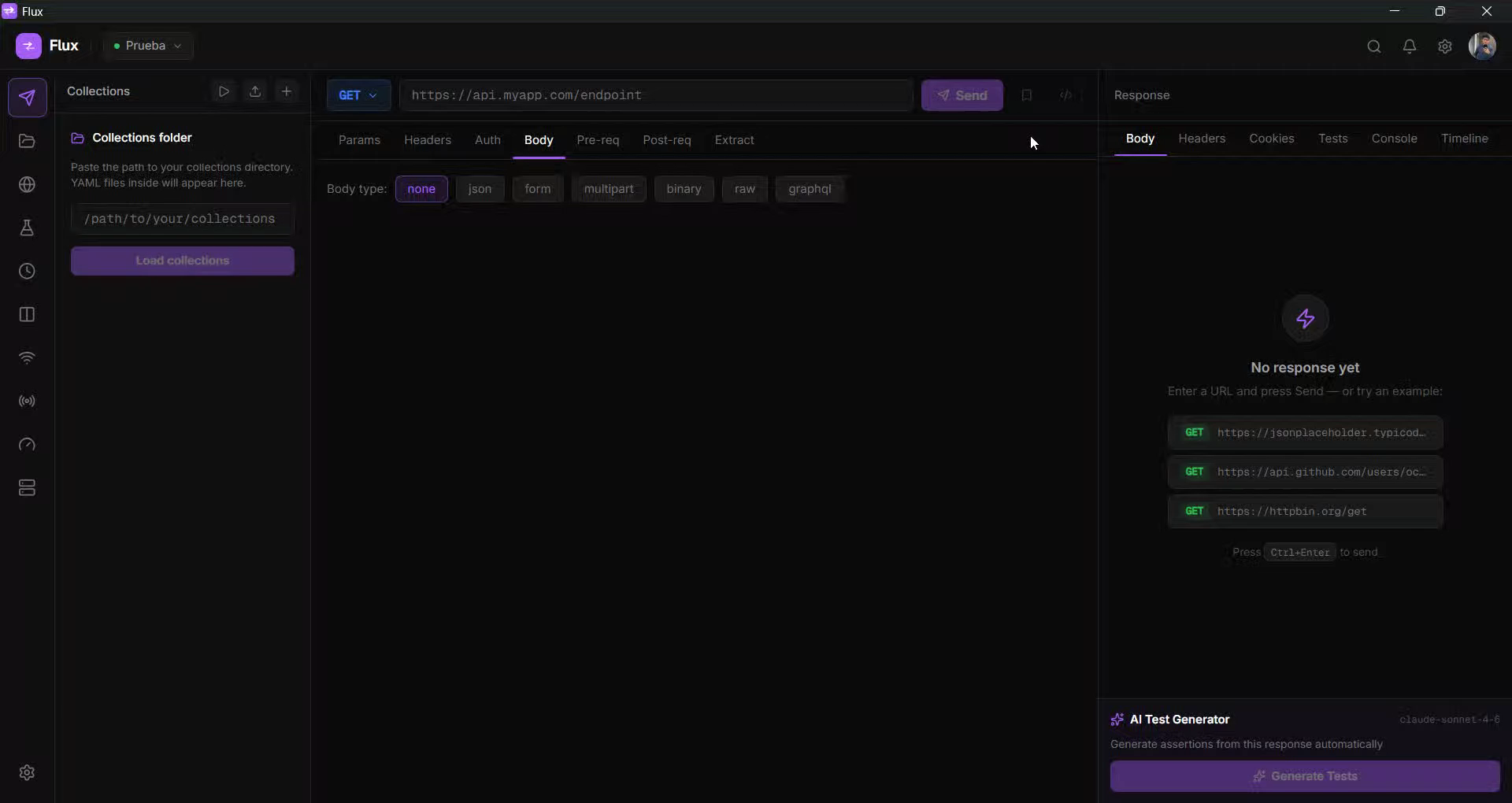Viewport: 1512px width, 803px height.
Task: Click the Send button
Action: (962, 95)
